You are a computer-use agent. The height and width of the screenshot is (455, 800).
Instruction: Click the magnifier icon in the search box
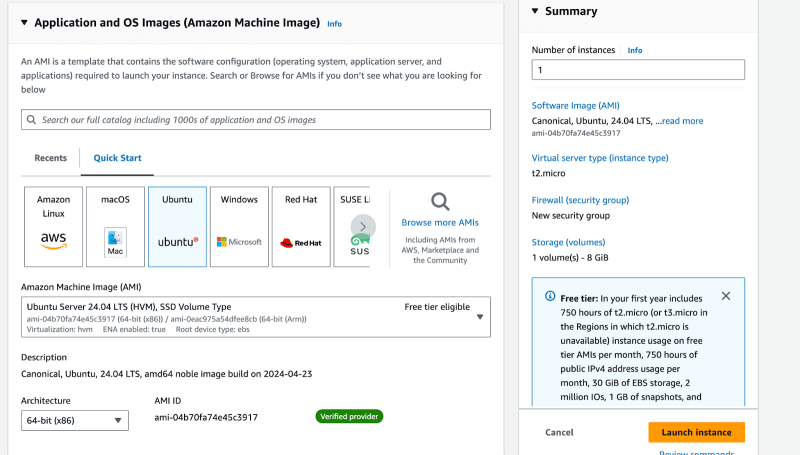point(31,119)
